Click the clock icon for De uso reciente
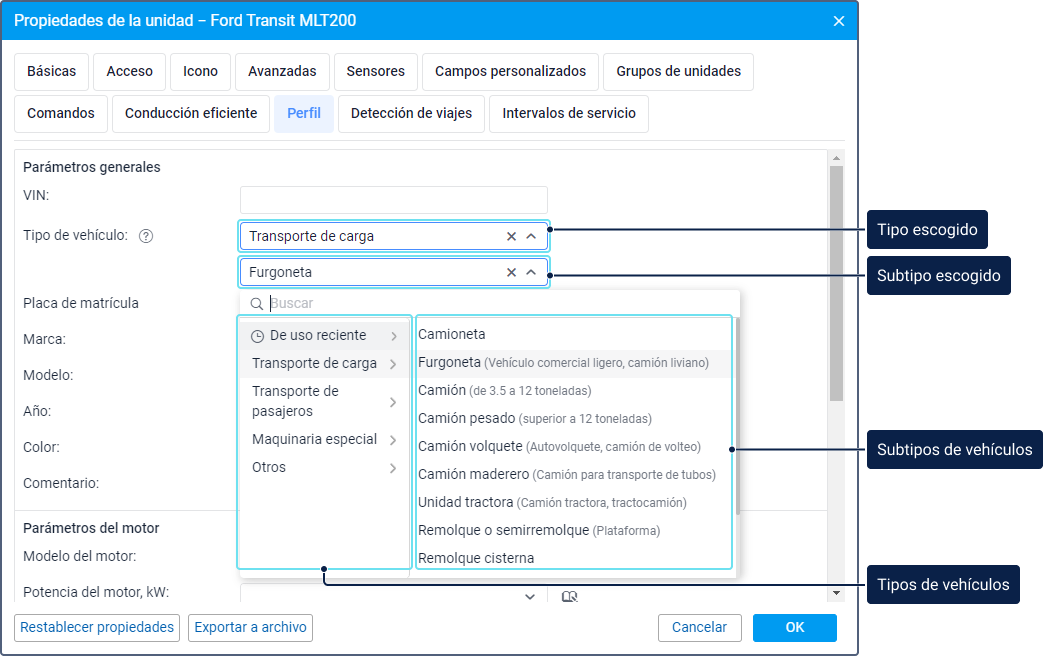Viewport: 1045px width, 656px height. (257, 336)
